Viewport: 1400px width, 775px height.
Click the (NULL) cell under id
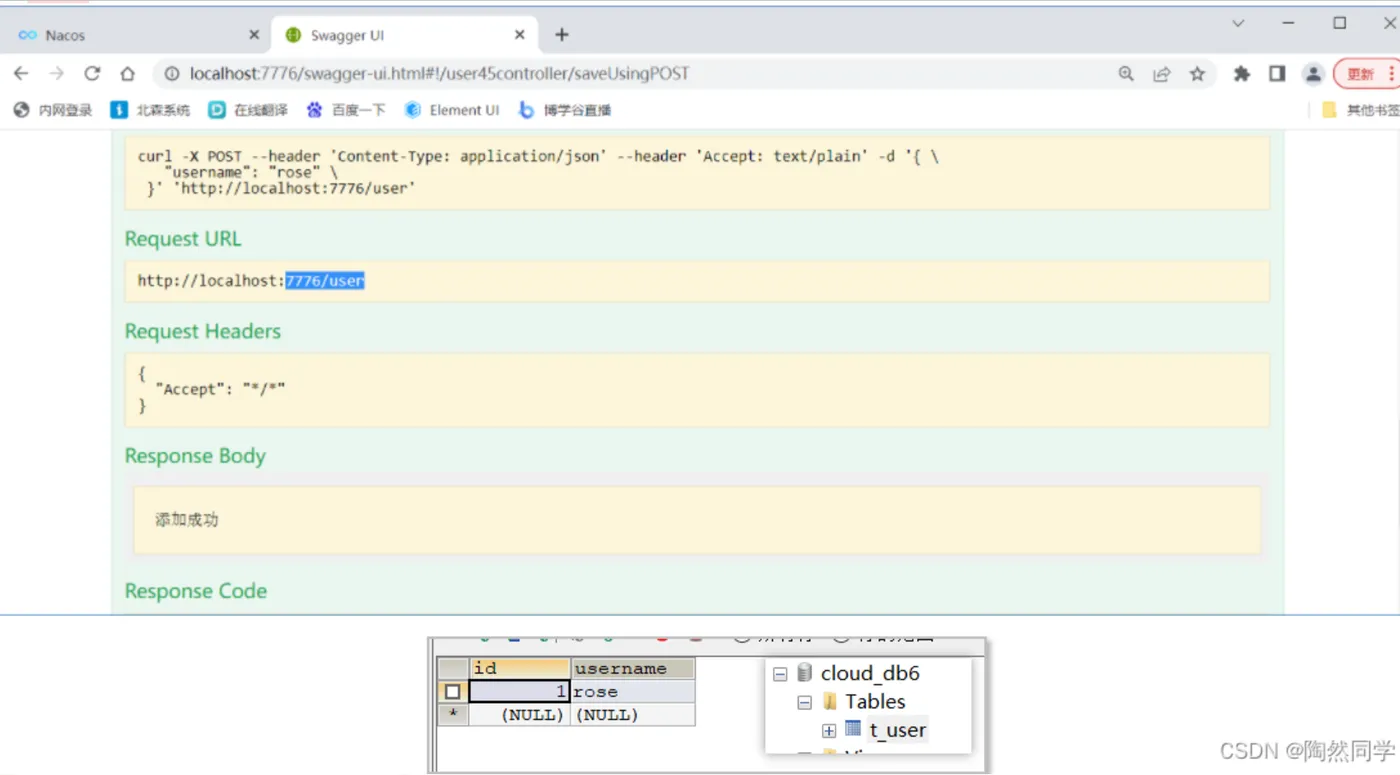[519, 715]
